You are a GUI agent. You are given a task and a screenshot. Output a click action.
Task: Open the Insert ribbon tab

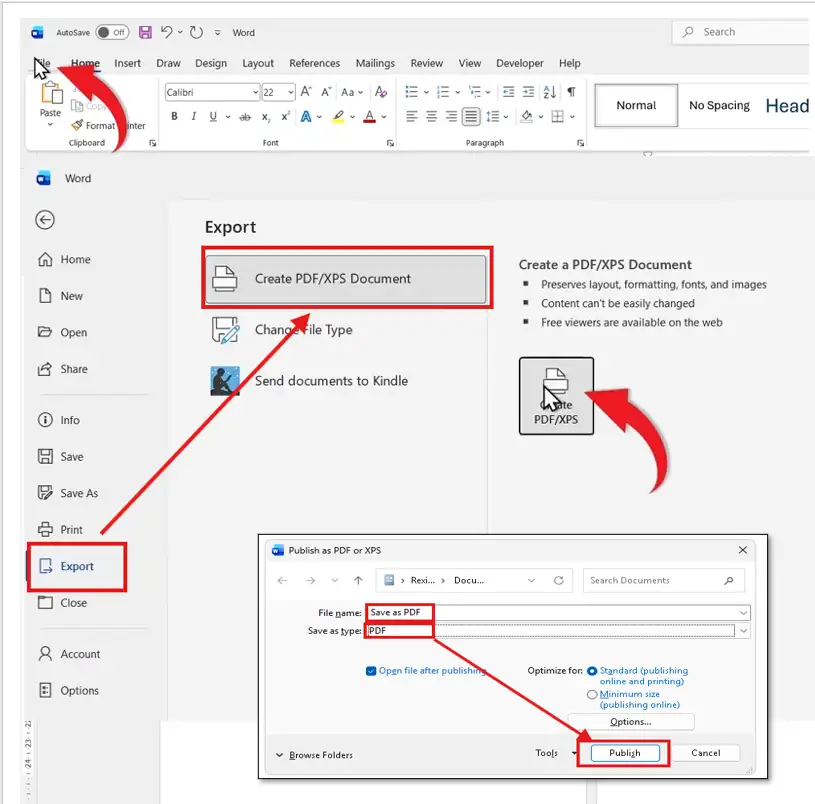point(127,63)
